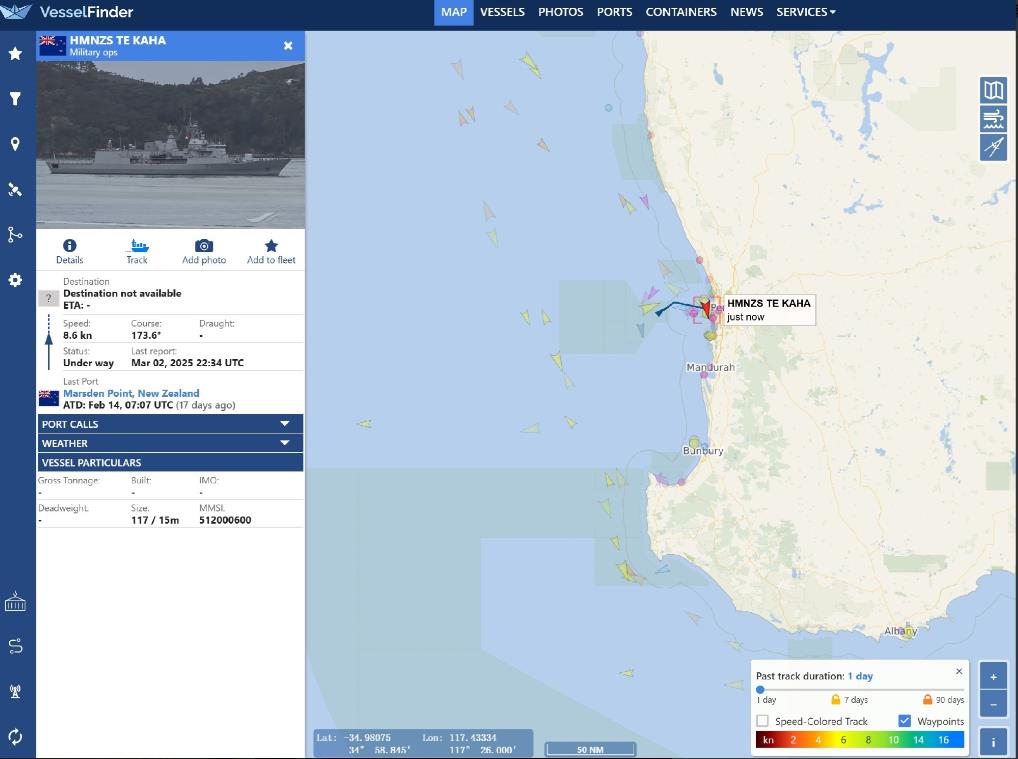Viewport: 1018px width, 759px height.
Task: Click the Destination not available text
Action: point(122,293)
